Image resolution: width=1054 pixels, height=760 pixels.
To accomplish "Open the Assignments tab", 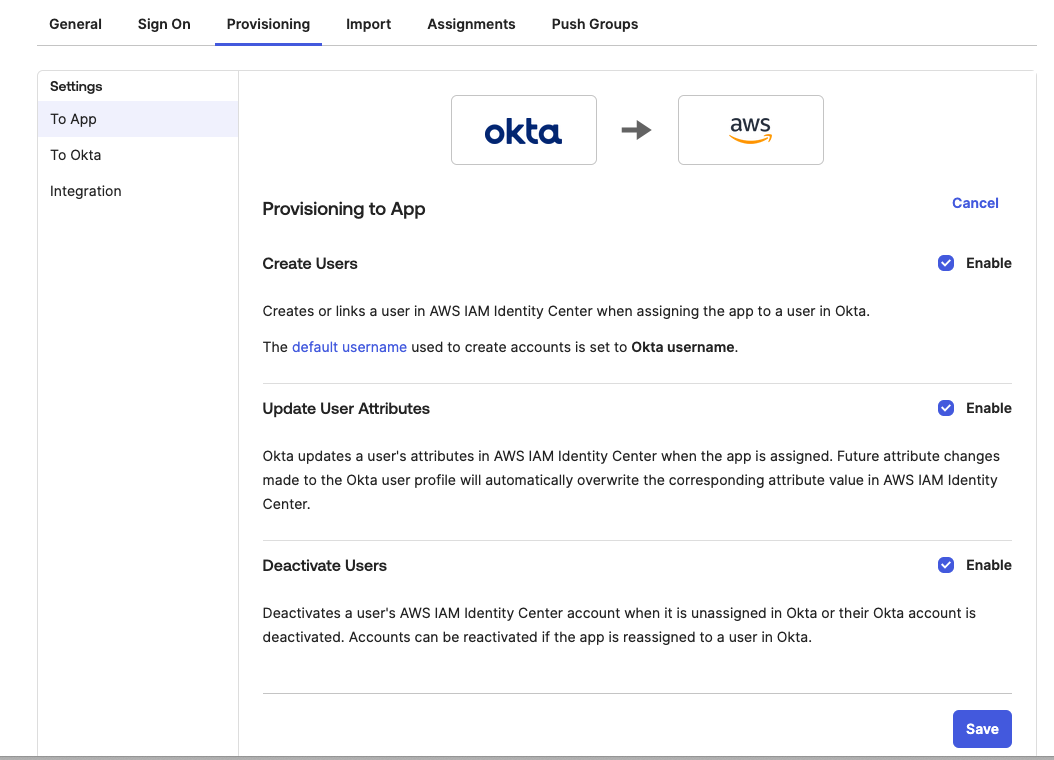I will pyautogui.click(x=471, y=24).
